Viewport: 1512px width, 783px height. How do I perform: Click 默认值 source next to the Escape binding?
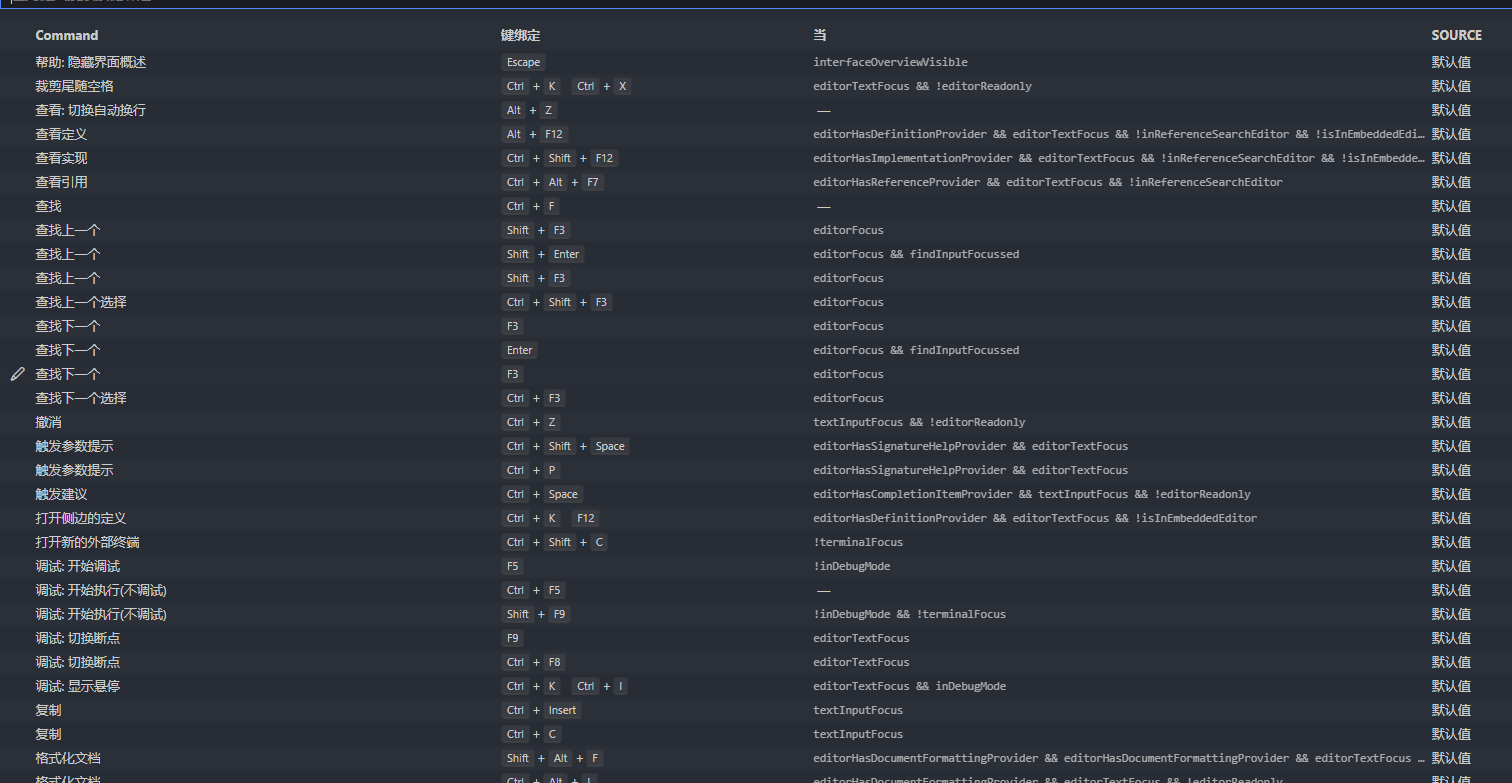coord(1451,61)
